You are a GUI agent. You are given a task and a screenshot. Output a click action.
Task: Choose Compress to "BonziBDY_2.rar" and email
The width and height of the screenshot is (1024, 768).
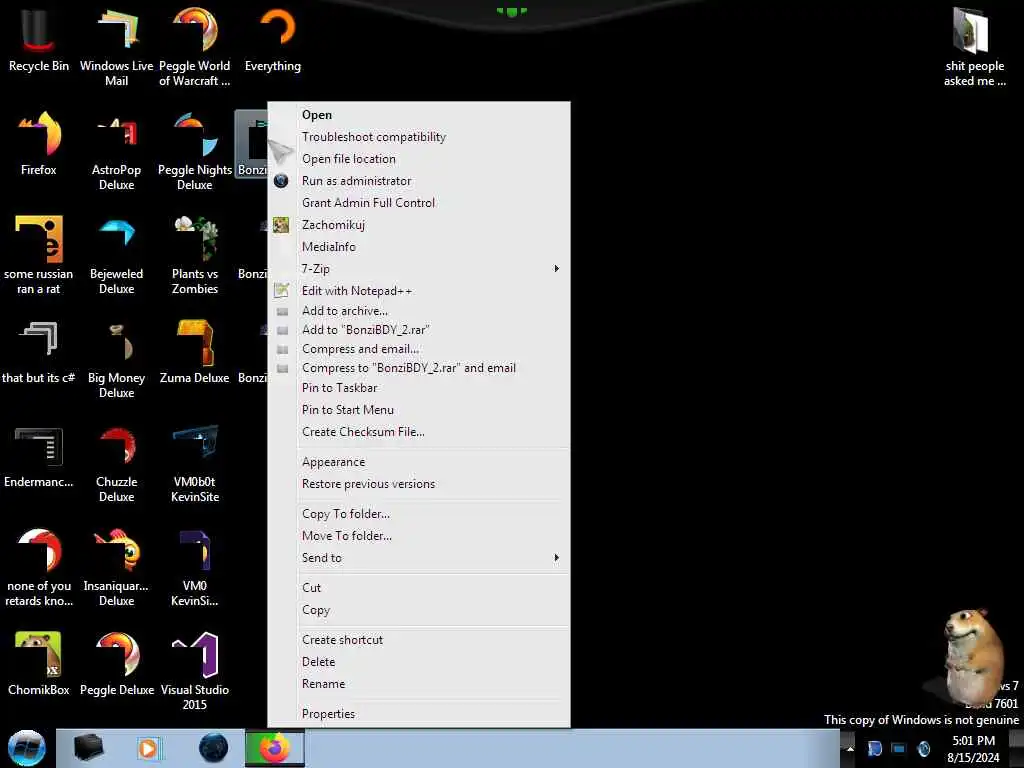click(419, 368)
